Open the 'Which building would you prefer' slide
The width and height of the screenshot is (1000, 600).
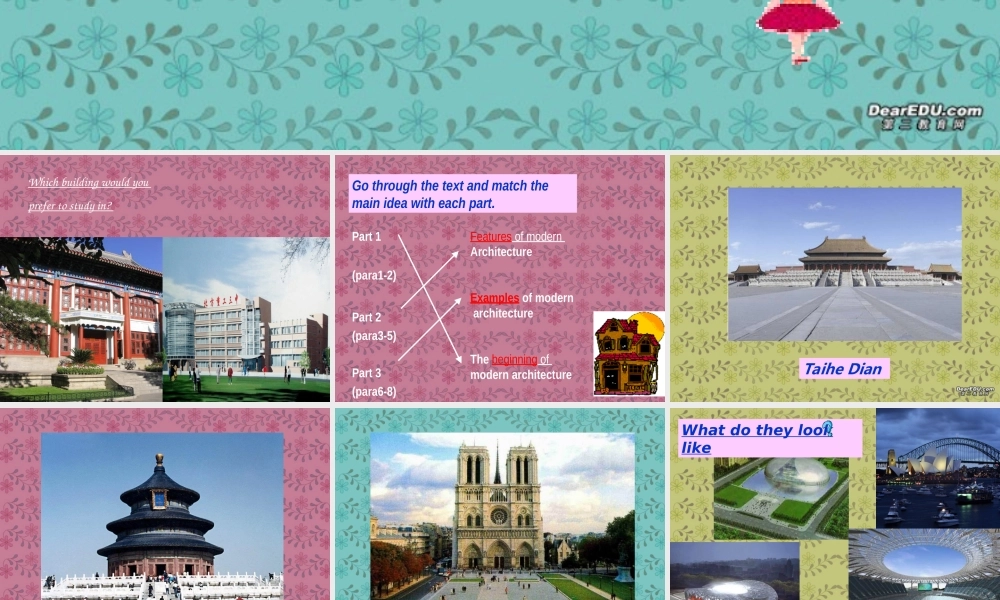coord(165,278)
